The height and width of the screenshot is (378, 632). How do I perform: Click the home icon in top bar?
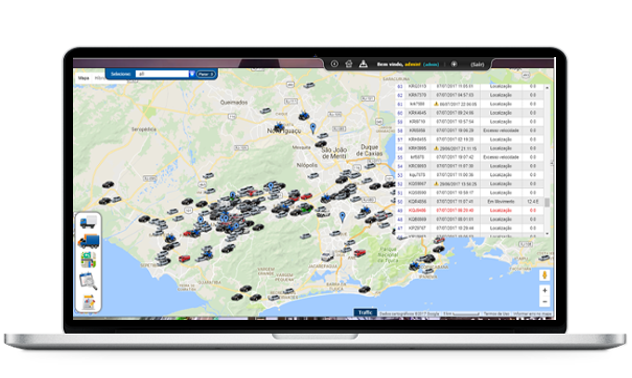pyautogui.click(x=349, y=64)
